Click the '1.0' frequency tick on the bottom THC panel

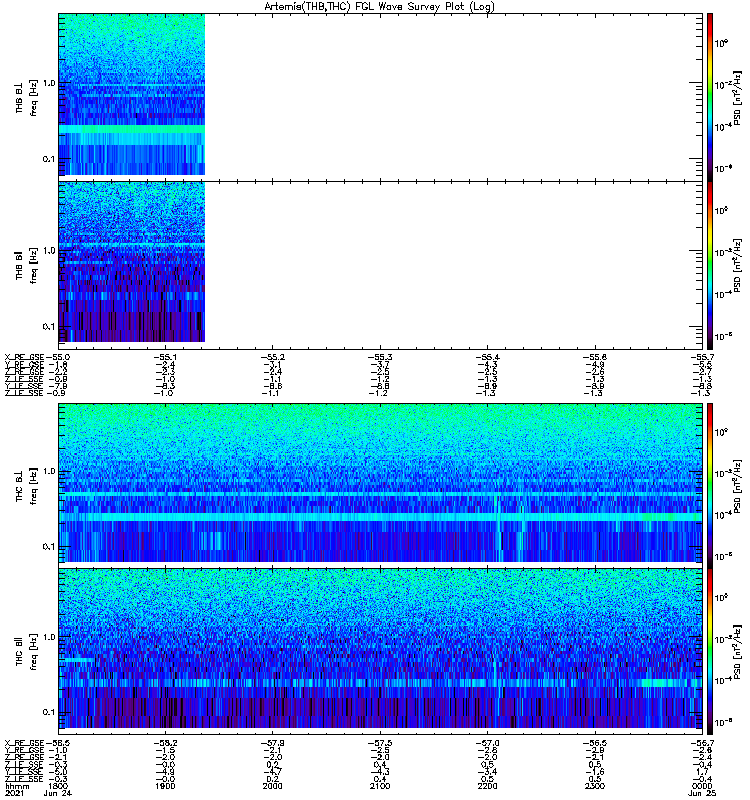(x=49, y=637)
